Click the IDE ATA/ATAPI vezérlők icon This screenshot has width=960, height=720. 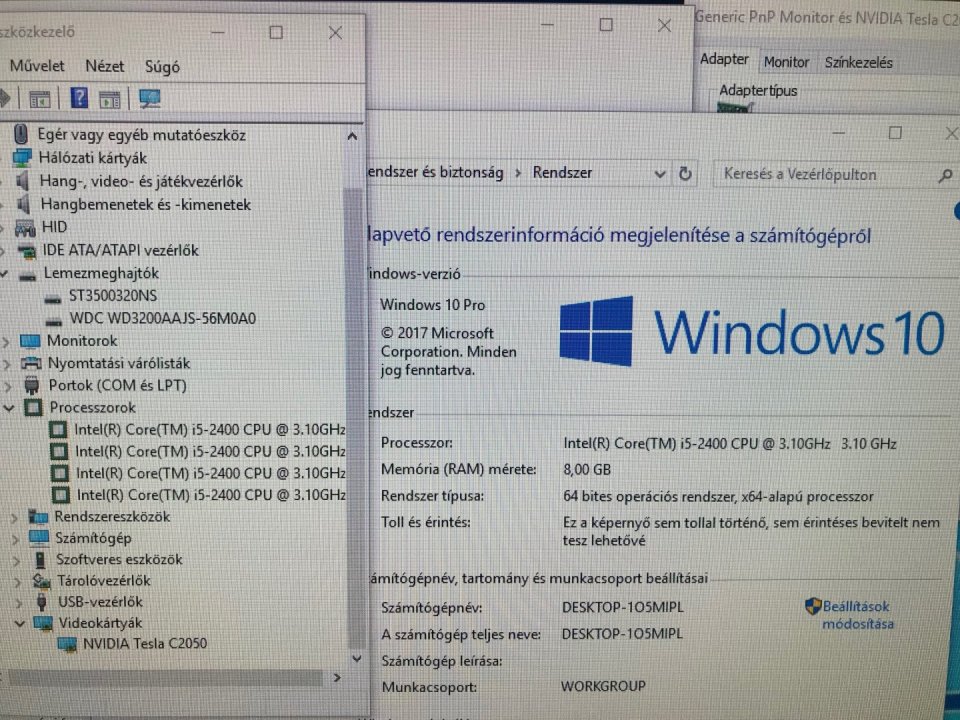(27, 250)
